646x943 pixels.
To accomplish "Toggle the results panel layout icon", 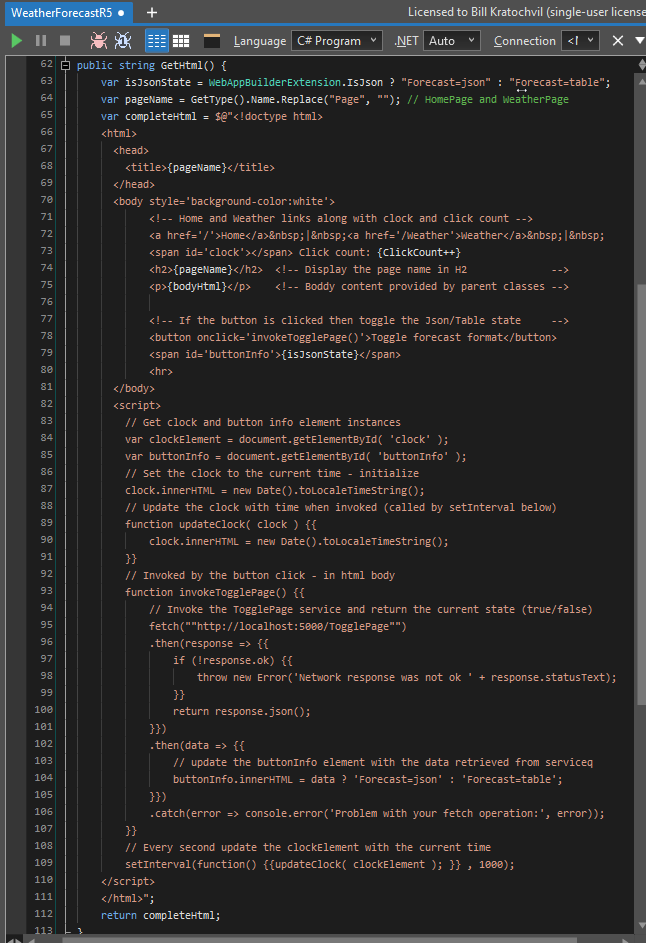I will click(212, 41).
